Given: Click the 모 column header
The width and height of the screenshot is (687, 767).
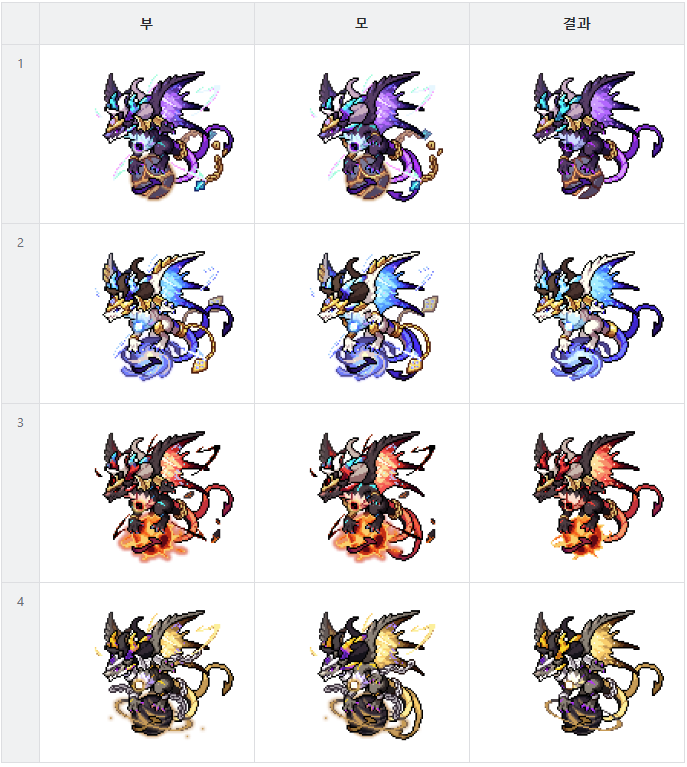Looking at the screenshot, I should tap(362, 23).
